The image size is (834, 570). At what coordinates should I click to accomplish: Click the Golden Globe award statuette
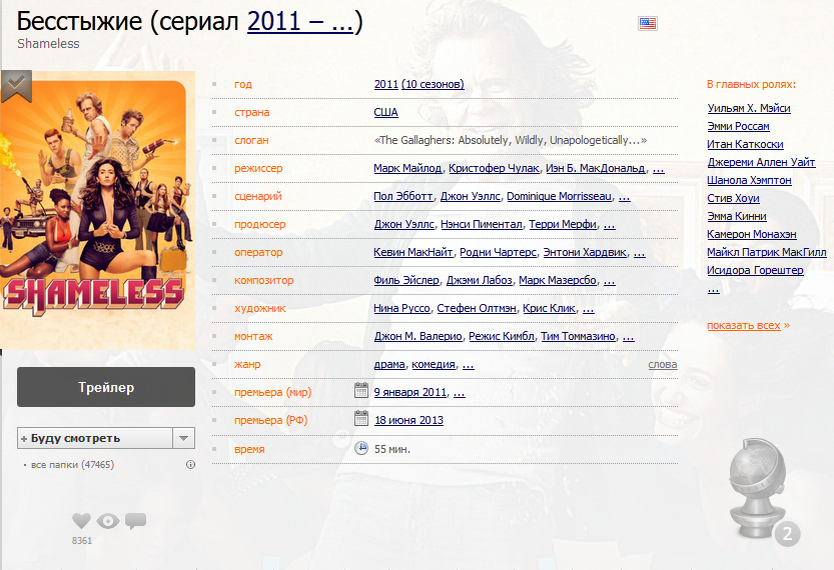(756, 487)
